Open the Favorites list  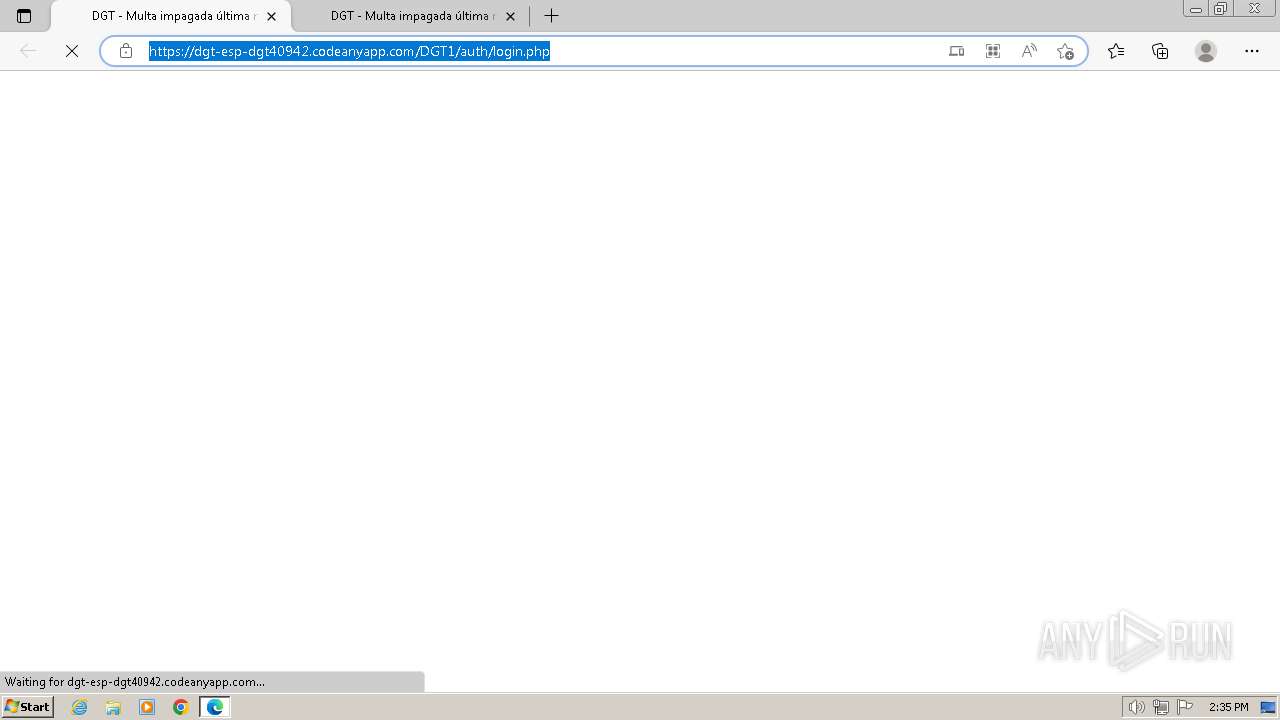tap(1116, 51)
